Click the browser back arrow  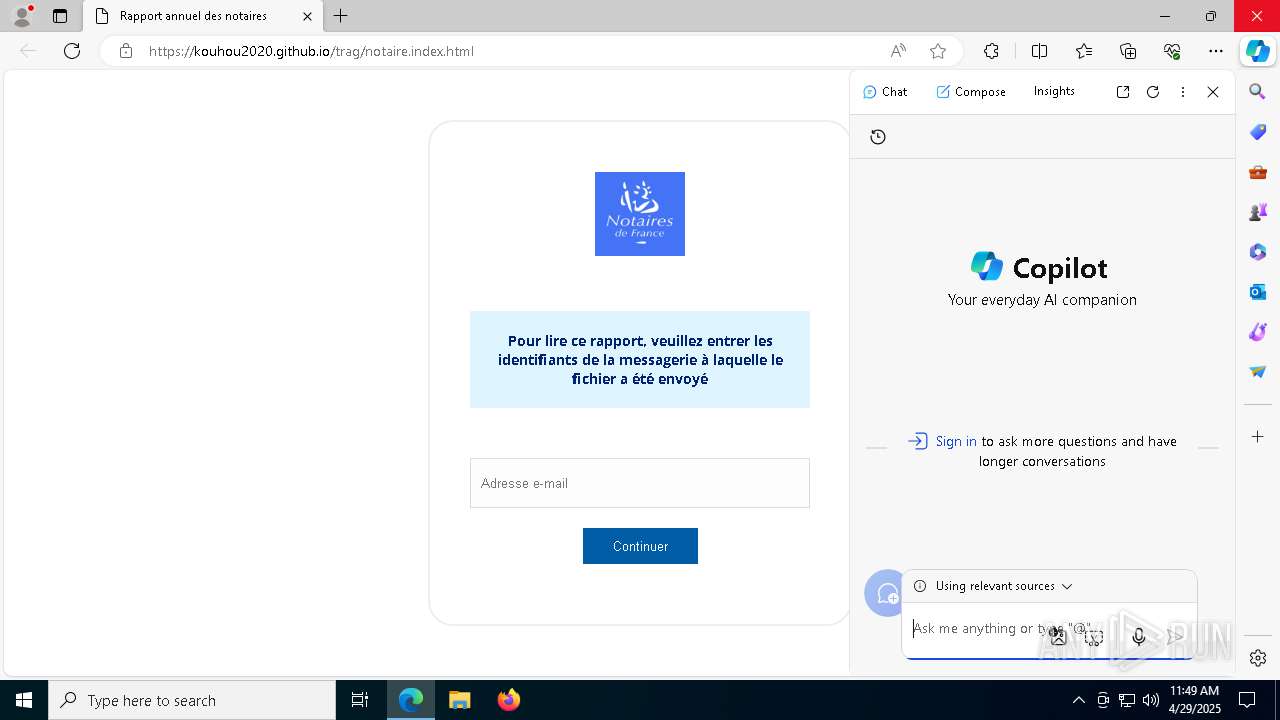tap(28, 51)
